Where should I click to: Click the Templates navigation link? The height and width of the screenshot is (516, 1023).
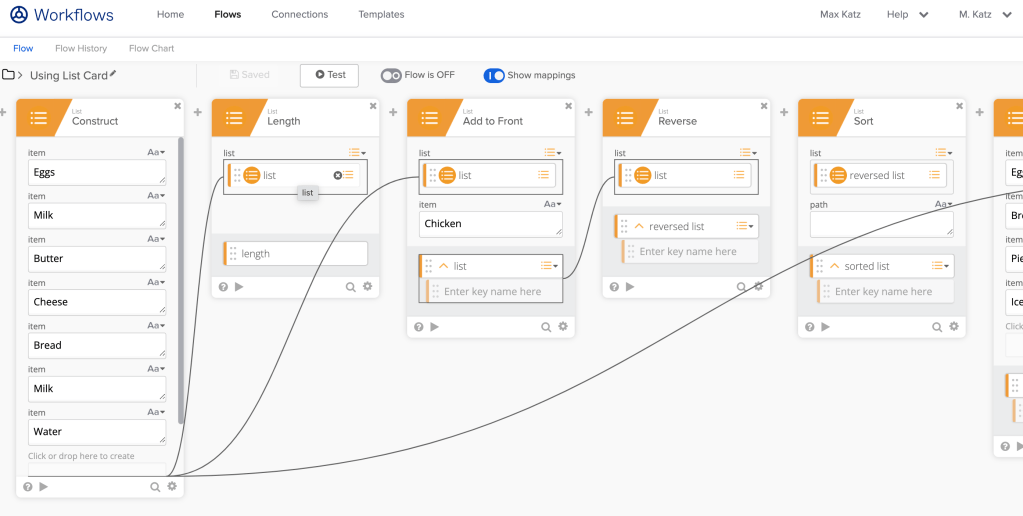coord(381,15)
